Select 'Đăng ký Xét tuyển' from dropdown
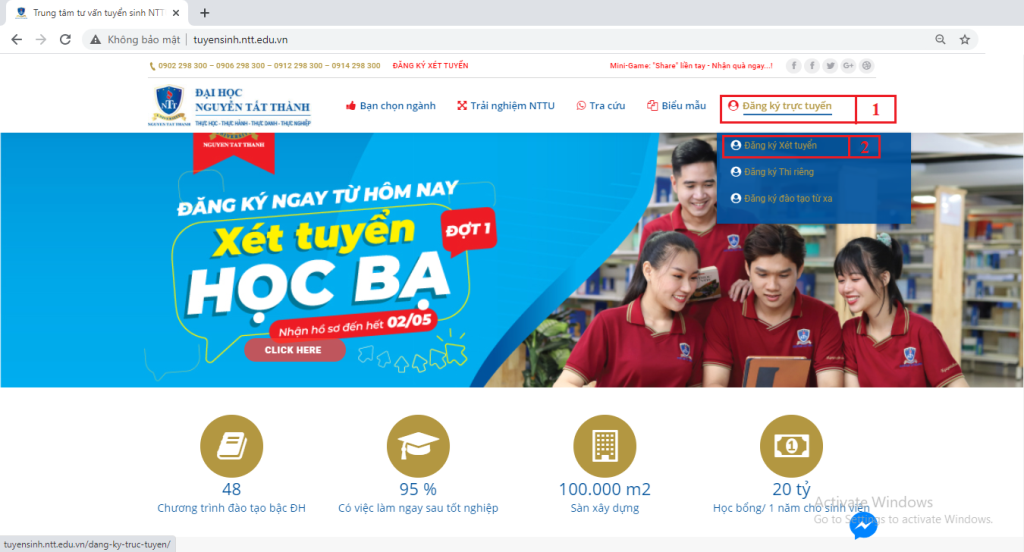Screen dimensions: 1024x552 click(x=780, y=145)
